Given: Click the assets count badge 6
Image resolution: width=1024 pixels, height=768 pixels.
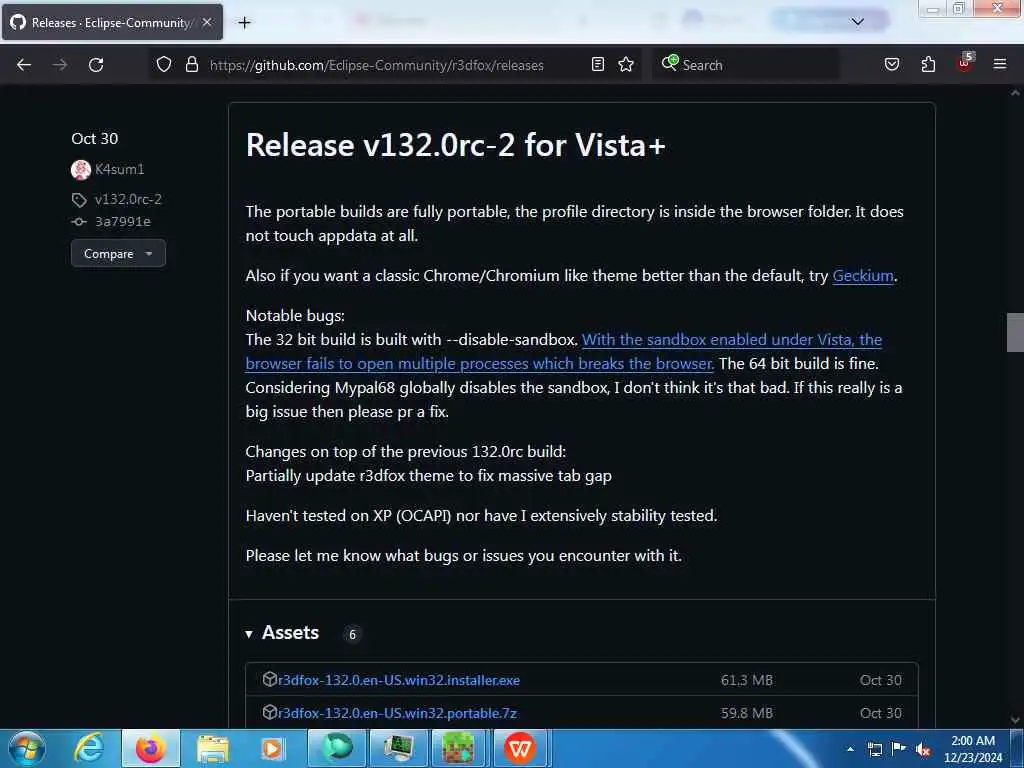Looking at the screenshot, I should 352,634.
